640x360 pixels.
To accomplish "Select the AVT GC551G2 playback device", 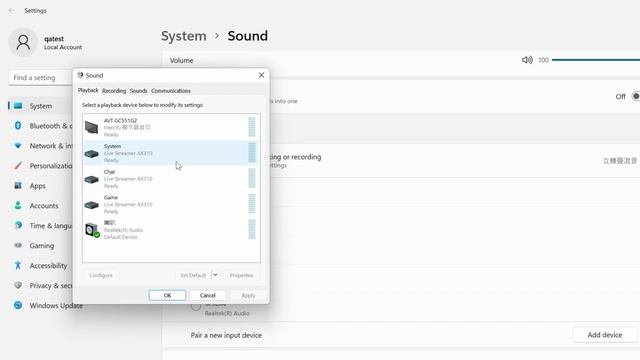I will [171, 127].
